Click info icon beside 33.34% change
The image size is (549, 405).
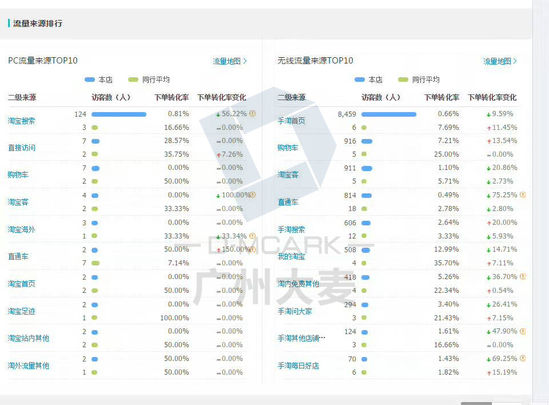pos(252,236)
